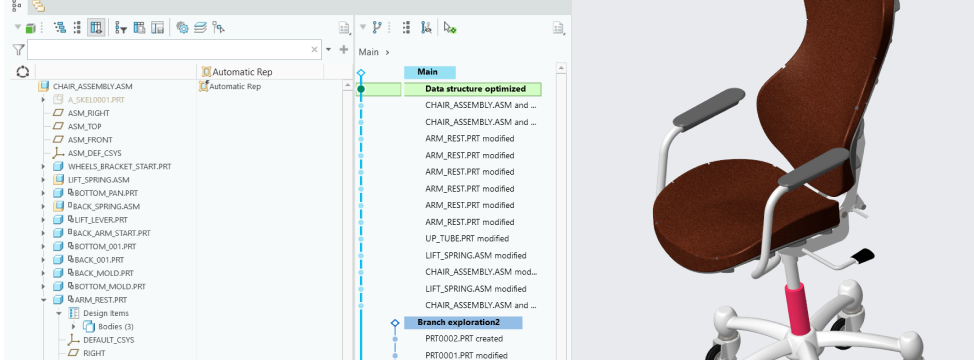
Task: Expand the LIFT_SPRING.ASM subassembly
Action: coord(43,179)
